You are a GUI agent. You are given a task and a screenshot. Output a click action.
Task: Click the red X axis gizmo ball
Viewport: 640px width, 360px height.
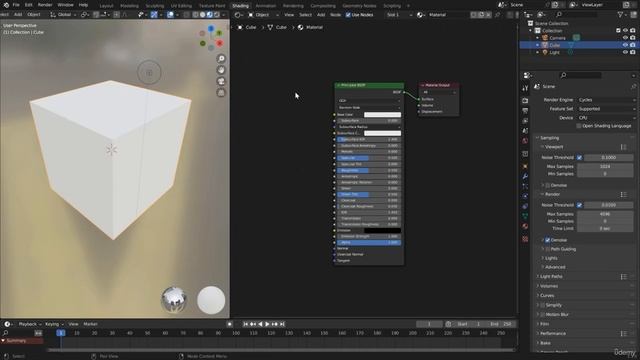tap(220, 43)
